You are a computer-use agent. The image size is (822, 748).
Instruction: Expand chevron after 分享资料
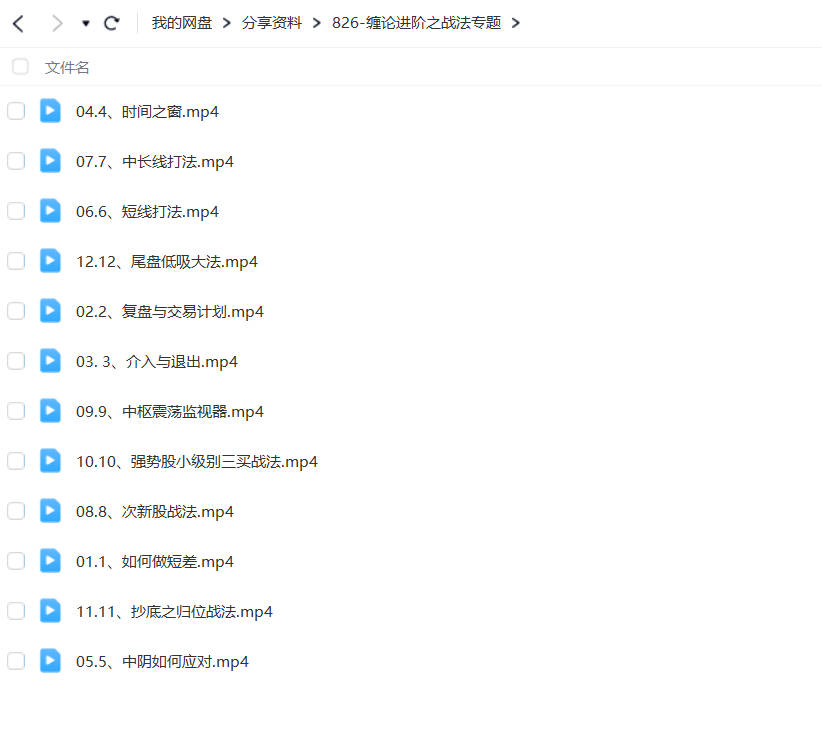[317, 23]
